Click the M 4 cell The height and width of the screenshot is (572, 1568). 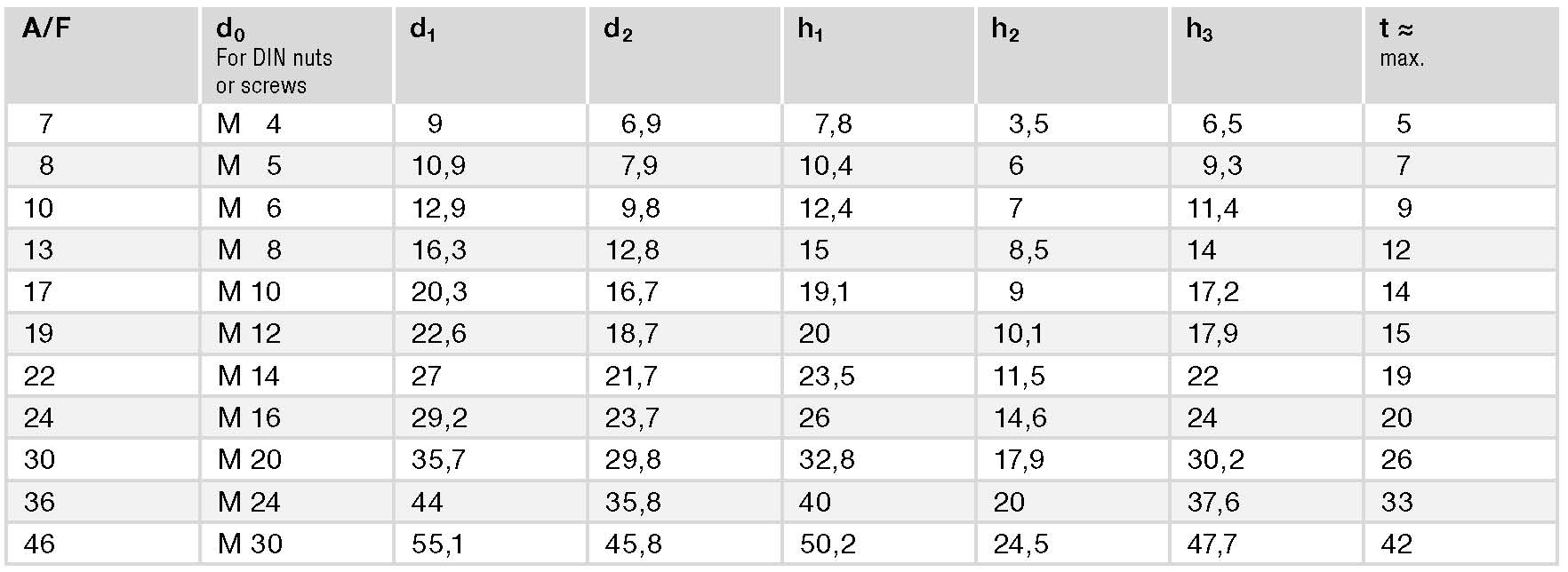click(249, 123)
